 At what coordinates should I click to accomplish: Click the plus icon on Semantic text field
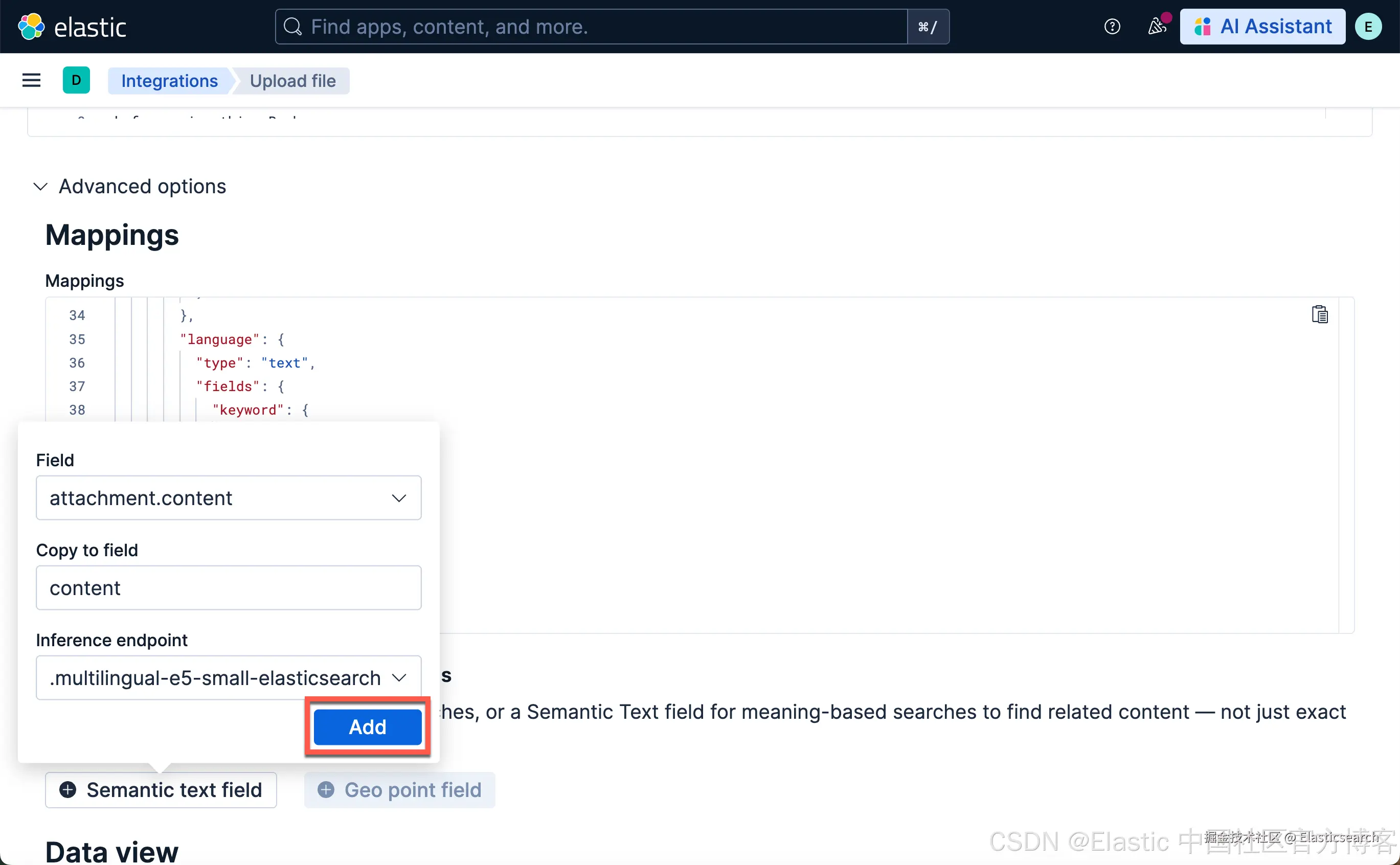68,789
